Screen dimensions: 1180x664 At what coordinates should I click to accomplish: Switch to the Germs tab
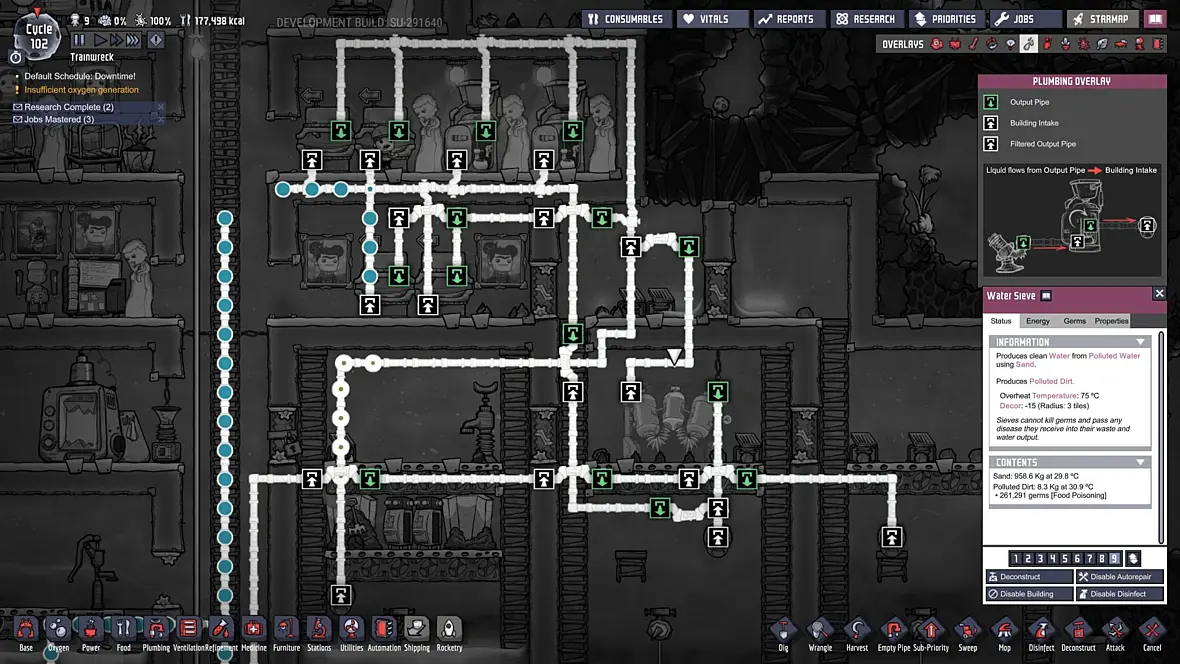point(1074,321)
